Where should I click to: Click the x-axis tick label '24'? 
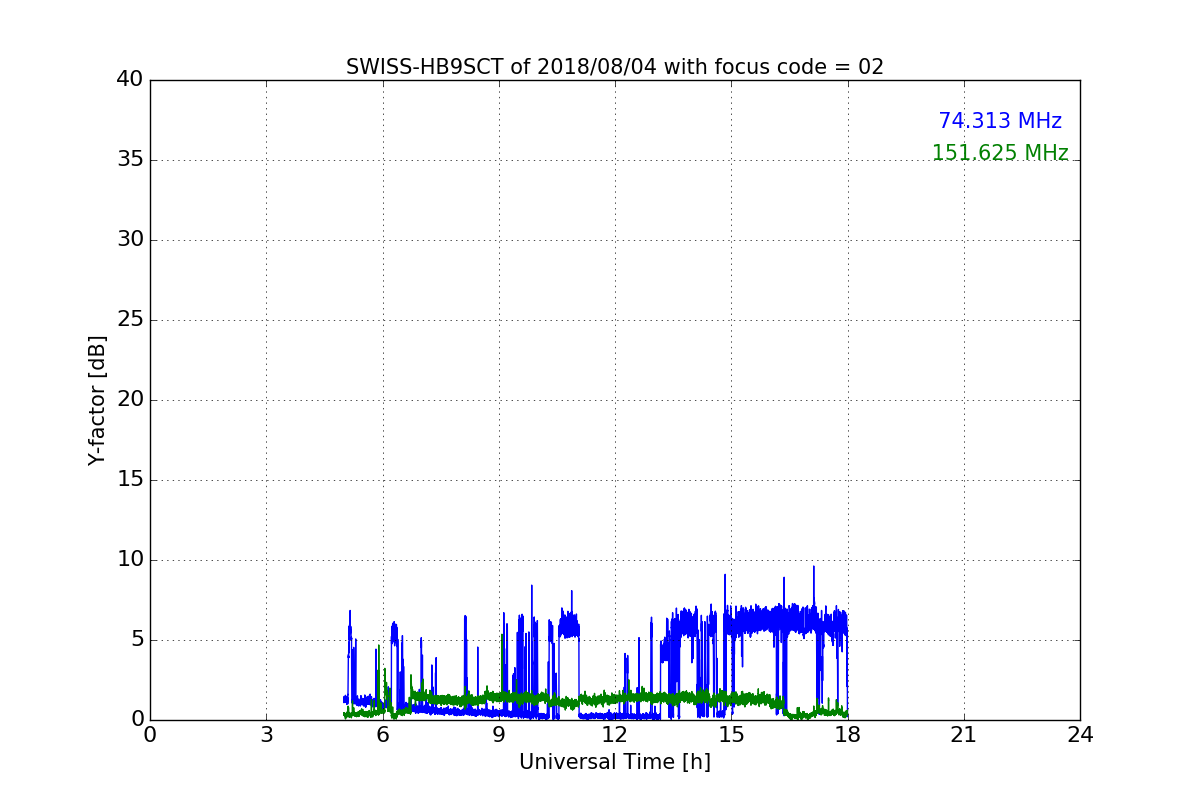[x=1080, y=735]
